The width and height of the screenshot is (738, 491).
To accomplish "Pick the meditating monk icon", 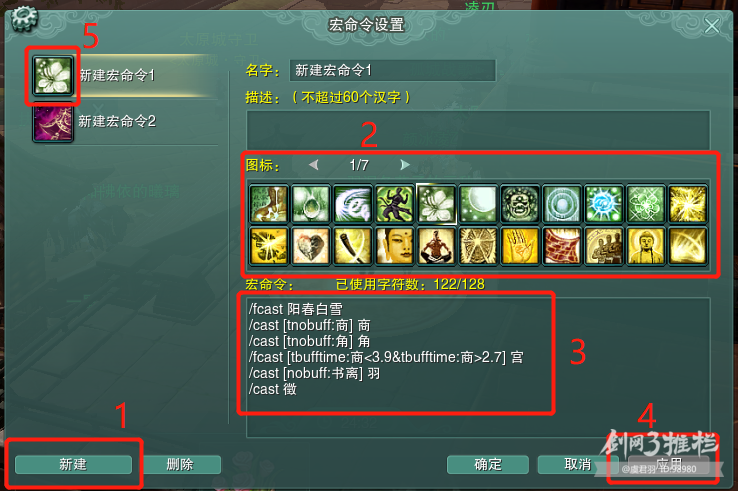I will point(436,245).
